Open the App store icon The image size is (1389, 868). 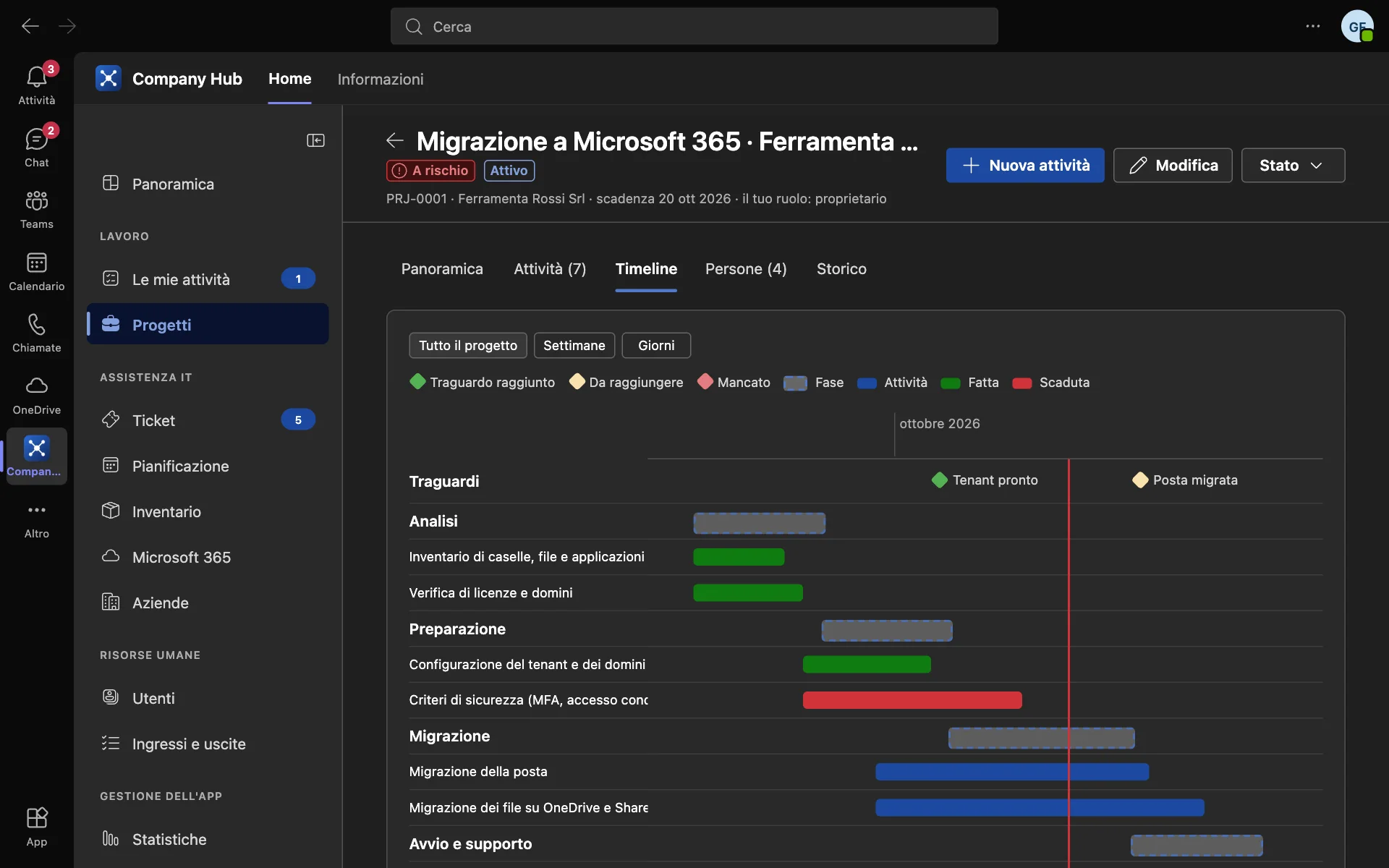coord(36,827)
